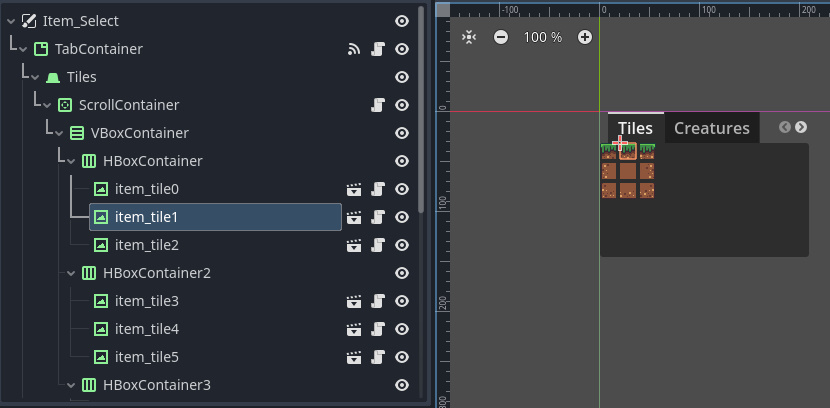Image resolution: width=830 pixels, height=408 pixels.
Task: Hide the ScrollContainer node
Action: point(402,105)
